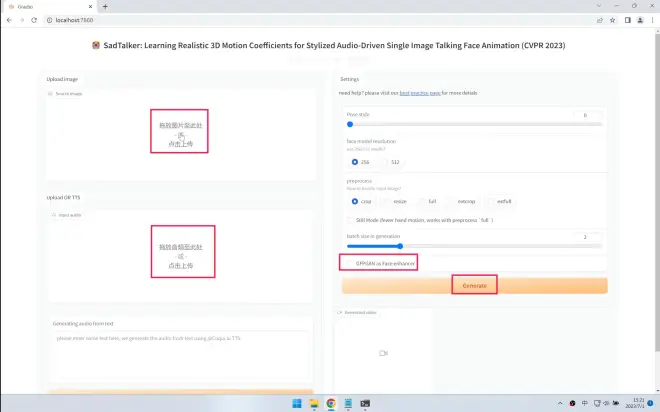Viewport: 660px width, 412px height.
Task: Click the Upload OR TTS tab label
Action: pyautogui.click(x=63, y=197)
